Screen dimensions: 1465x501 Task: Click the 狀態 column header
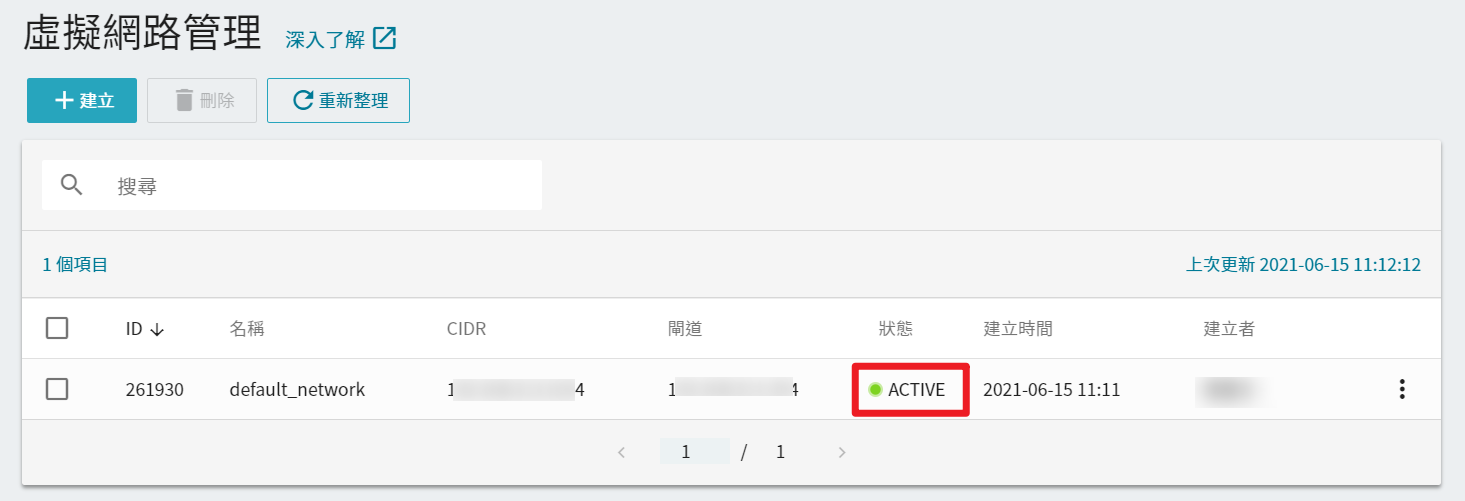896,329
